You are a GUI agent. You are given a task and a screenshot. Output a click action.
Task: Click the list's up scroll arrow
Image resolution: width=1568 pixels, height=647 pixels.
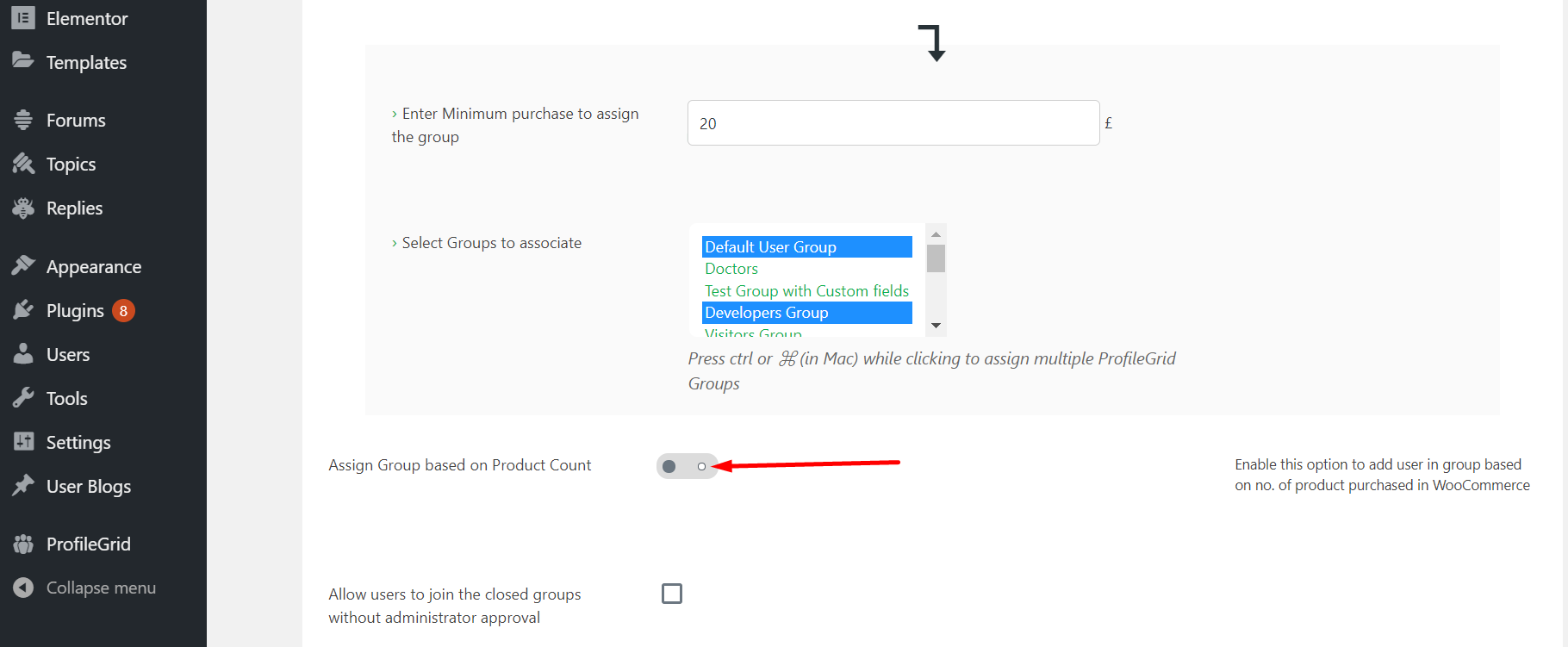pos(936,231)
